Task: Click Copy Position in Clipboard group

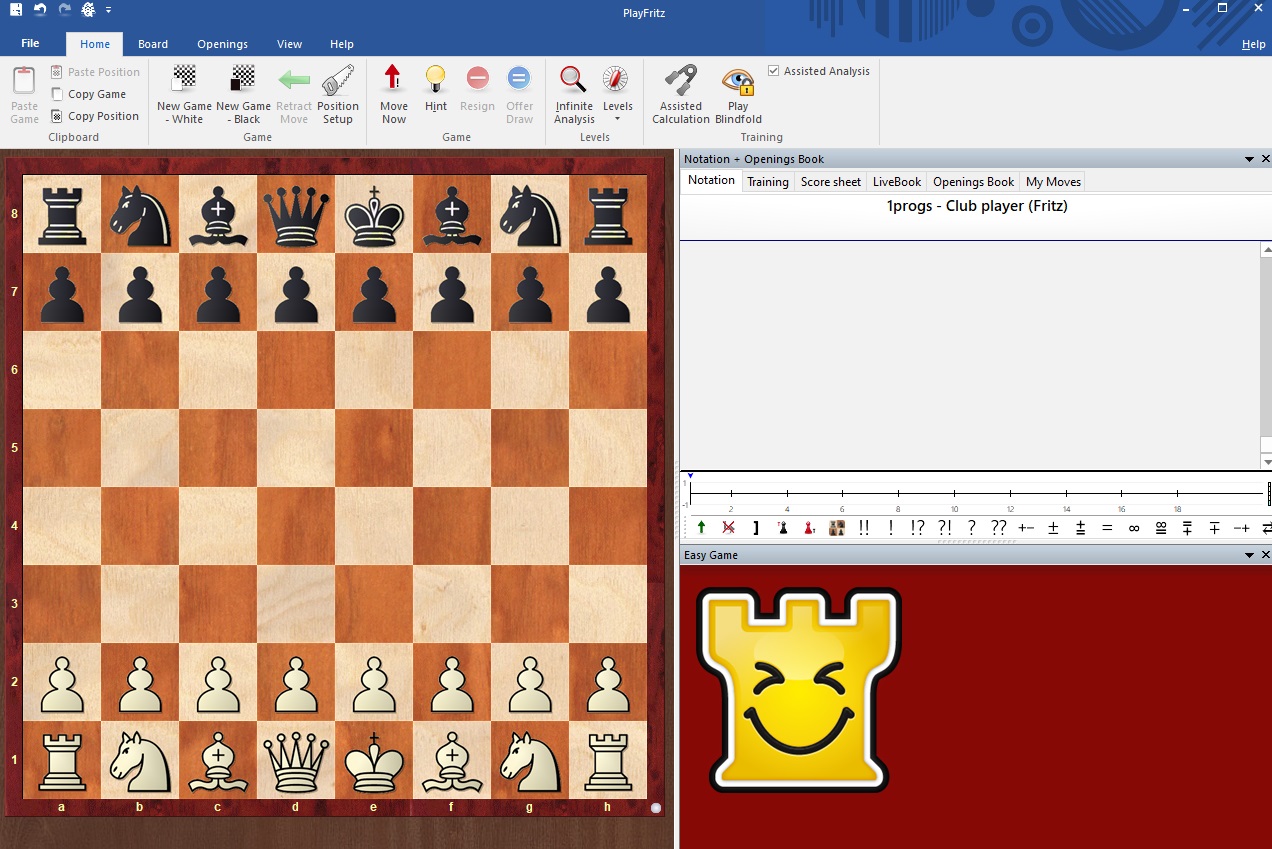Action: (102, 116)
